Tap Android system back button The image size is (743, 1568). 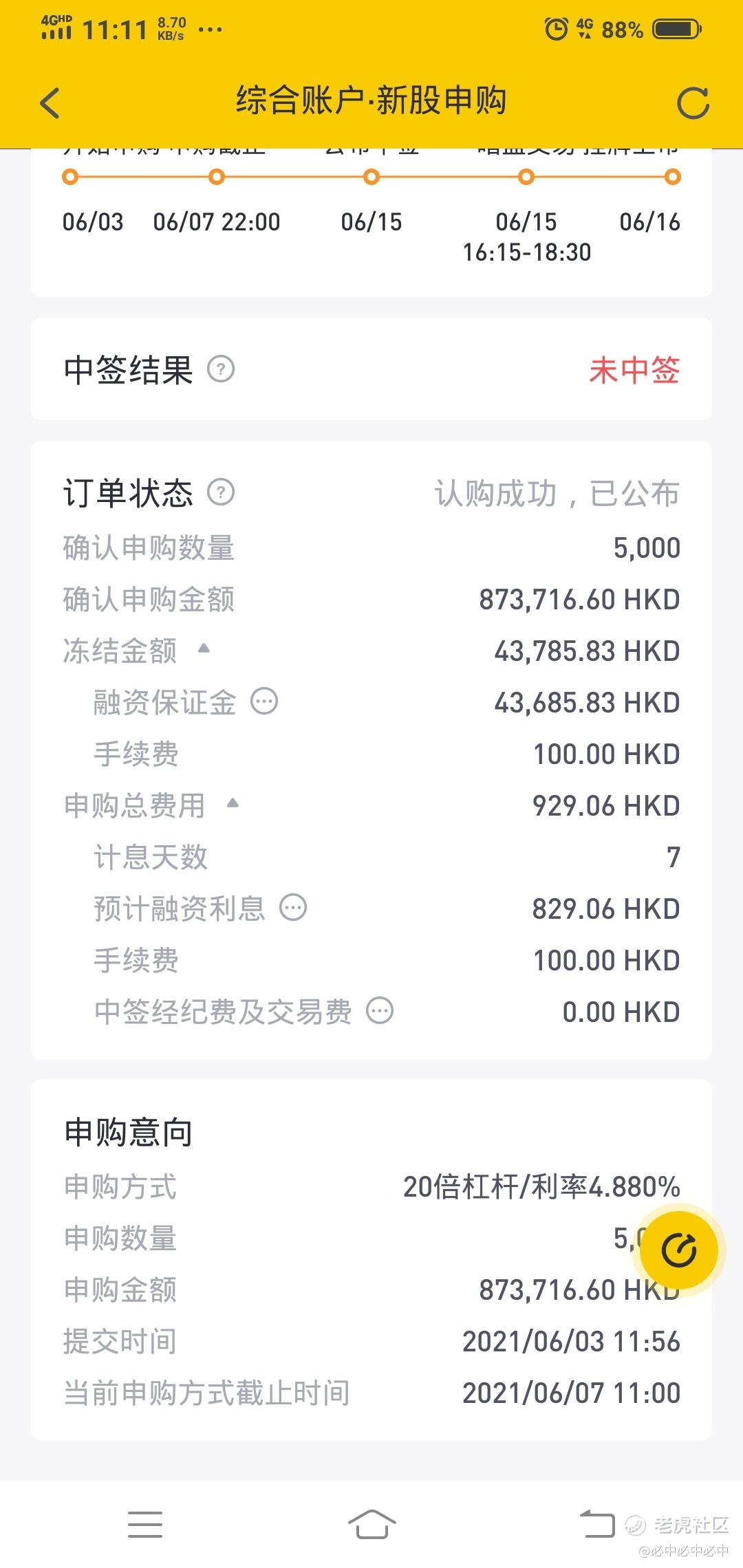[597, 1525]
